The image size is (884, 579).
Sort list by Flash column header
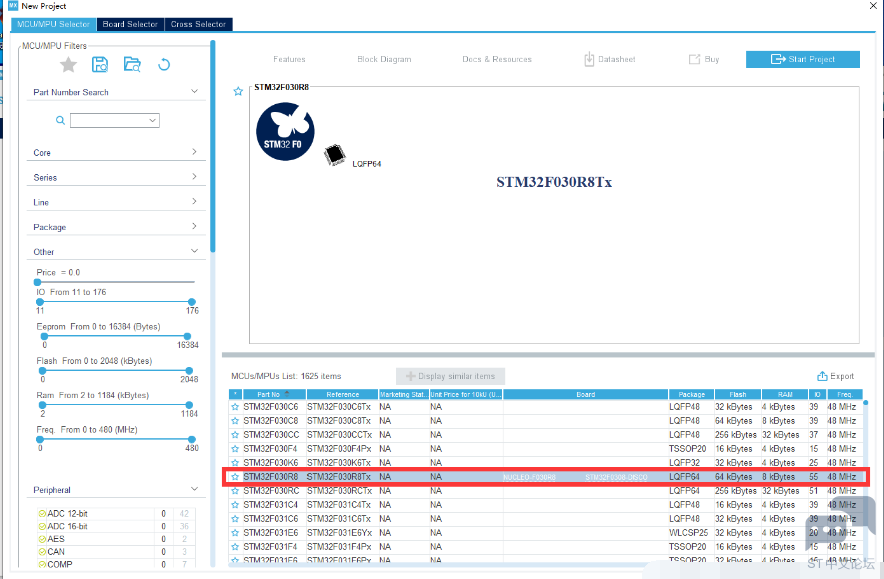(737, 394)
